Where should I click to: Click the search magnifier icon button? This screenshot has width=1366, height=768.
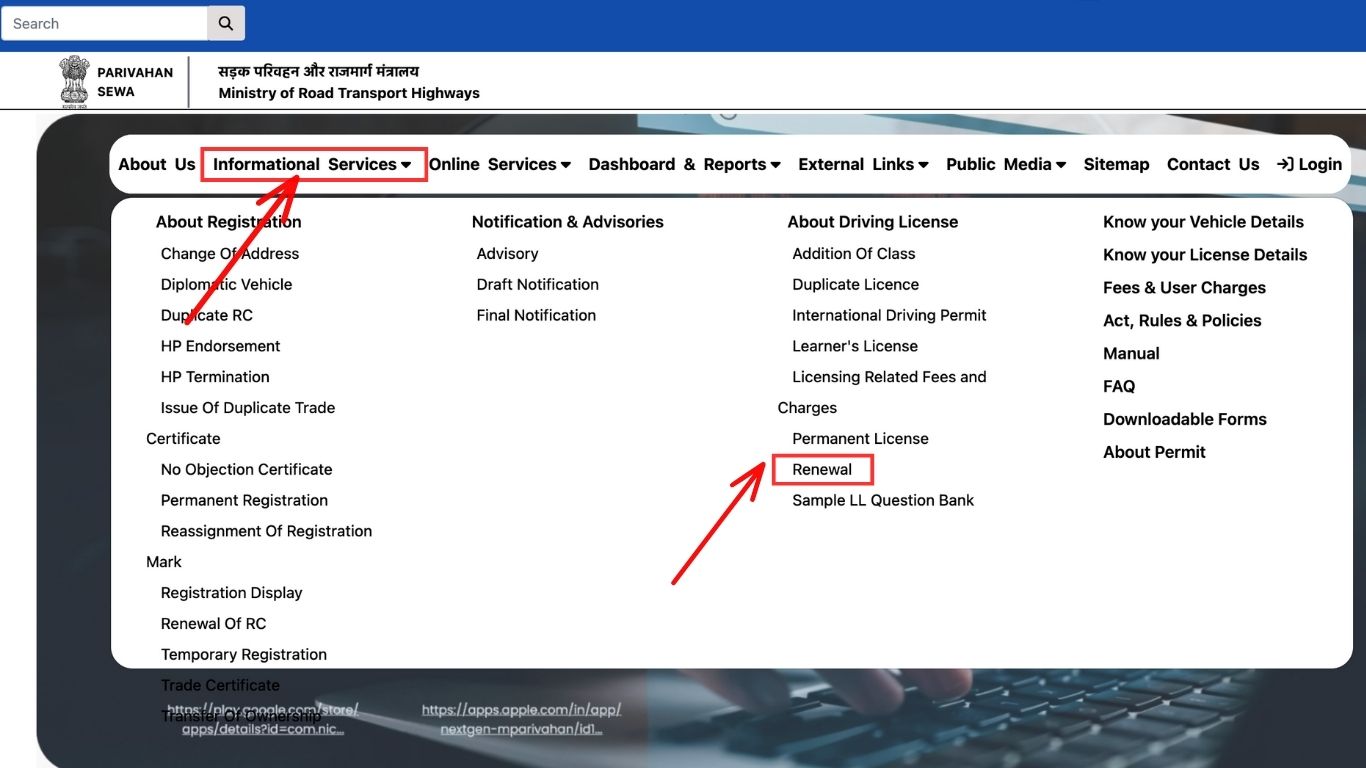click(x=226, y=23)
